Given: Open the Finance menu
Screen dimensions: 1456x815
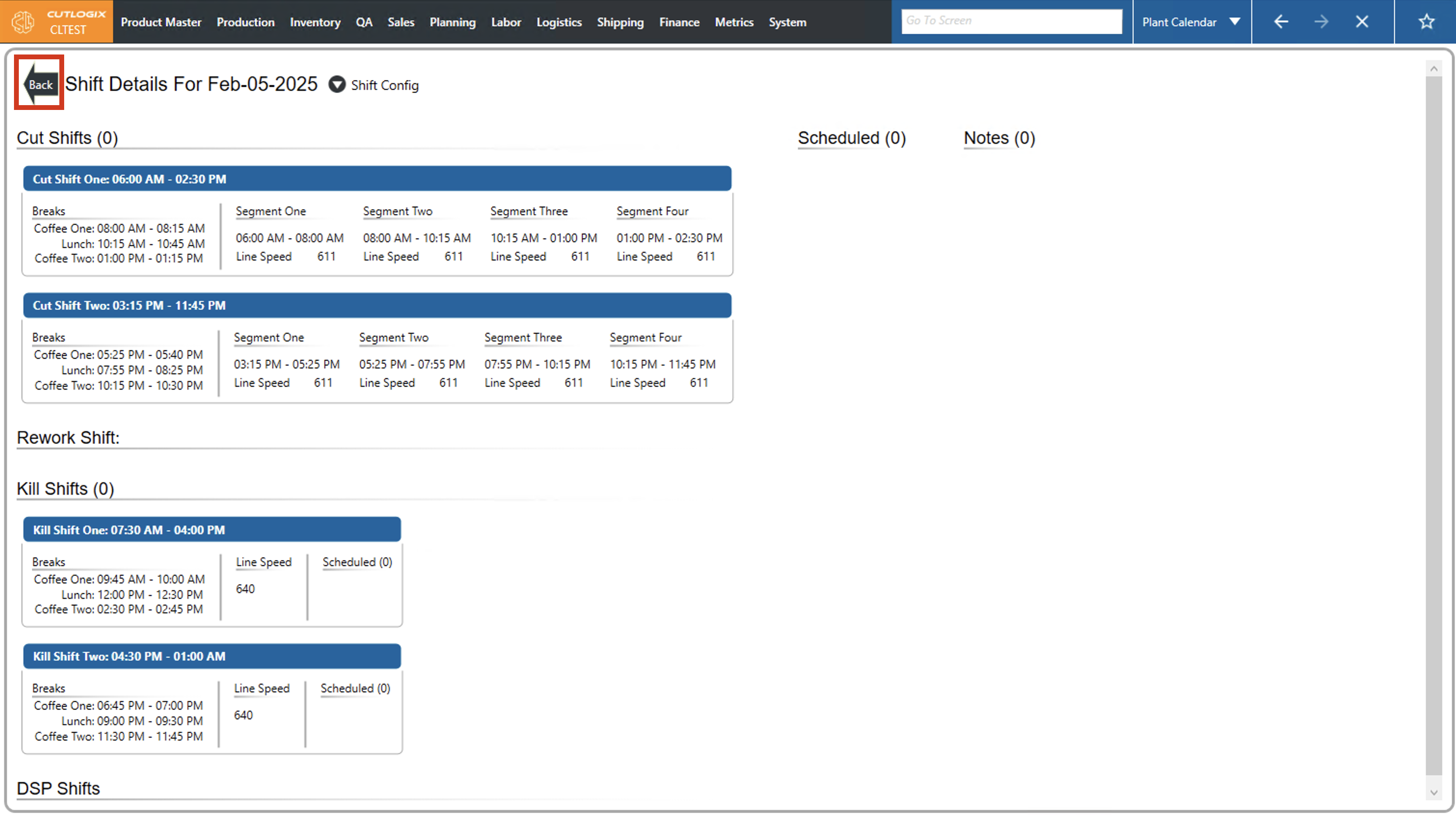Looking at the screenshot, I should [679, 22].
